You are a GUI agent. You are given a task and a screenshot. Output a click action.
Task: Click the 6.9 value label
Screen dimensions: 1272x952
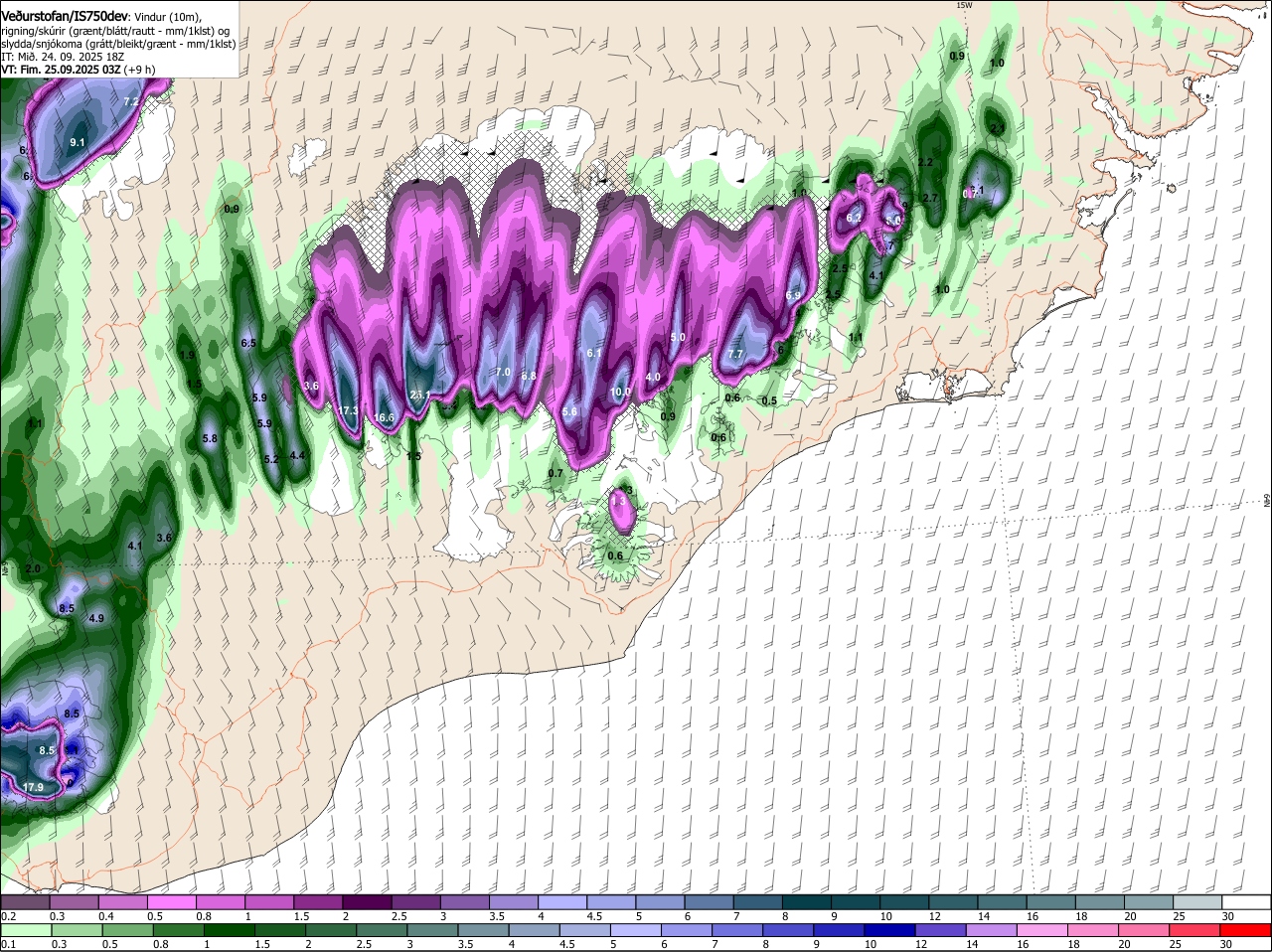click(x=793, y=296)
